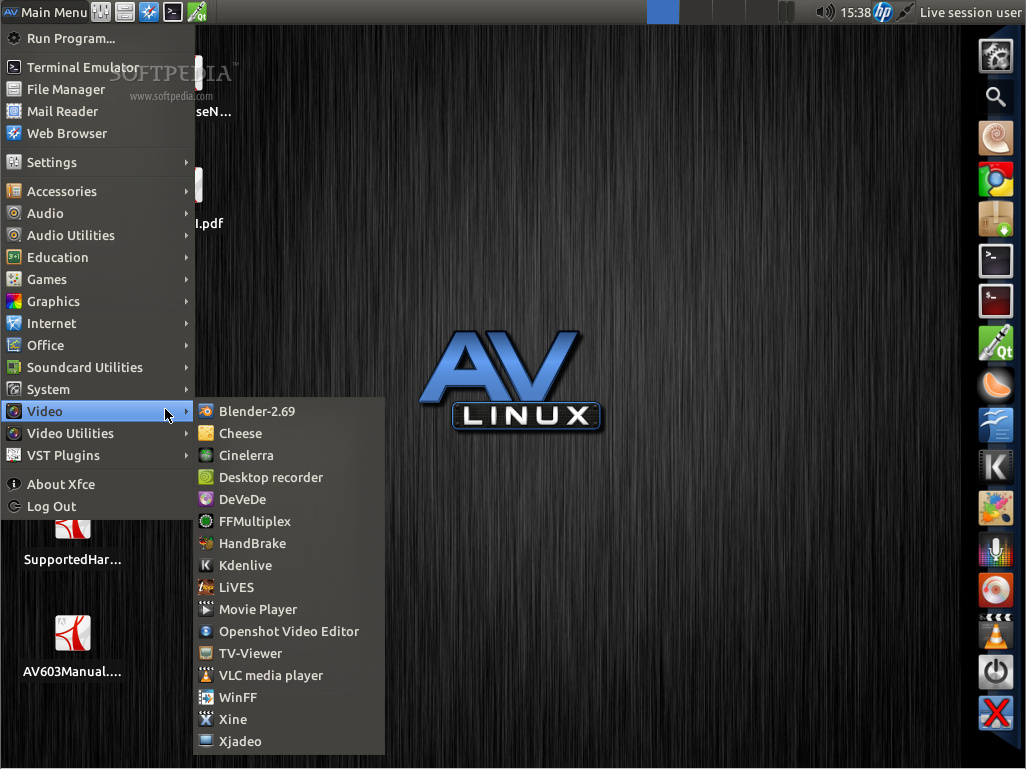The image size is (1026, 769).
Task: Open Web Browser from menu
Action: [x=98, y=134]
